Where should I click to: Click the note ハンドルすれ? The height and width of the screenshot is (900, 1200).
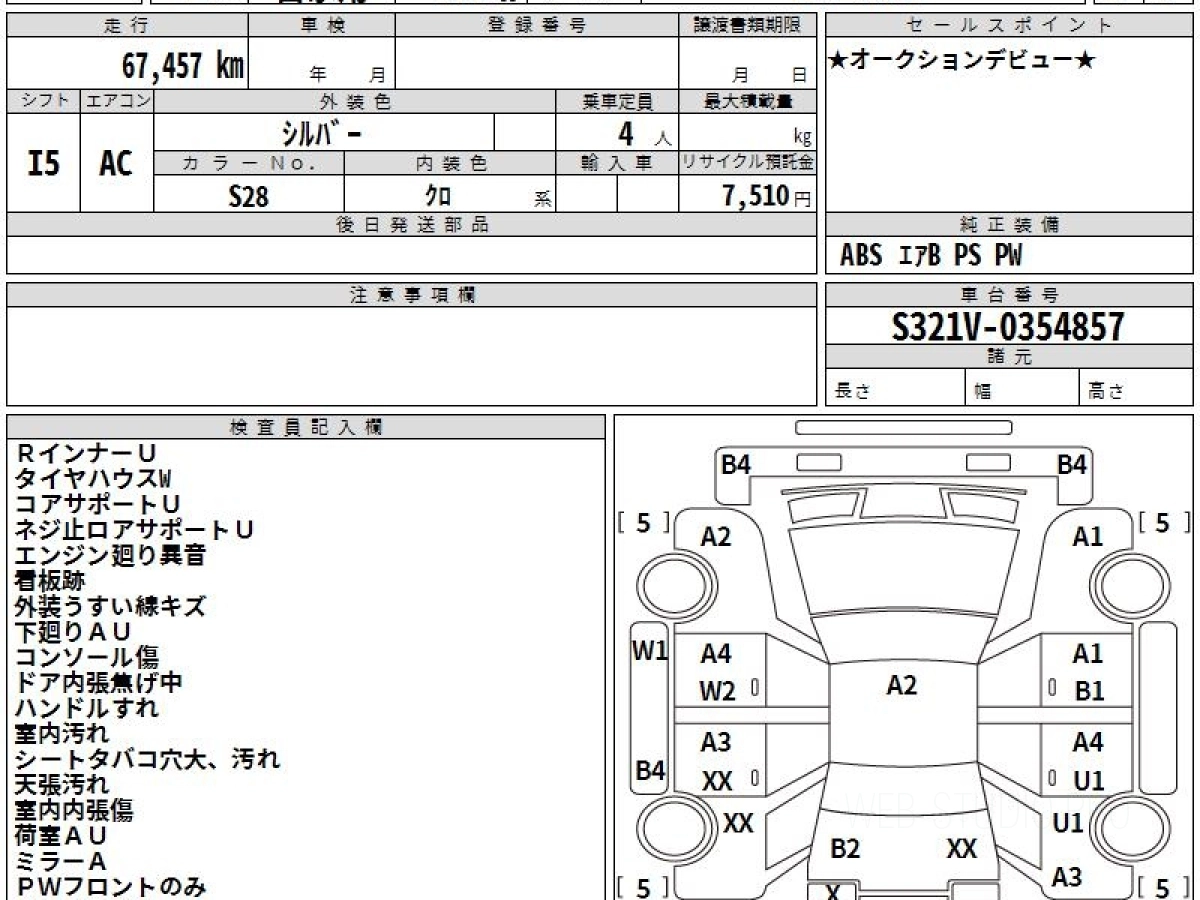(x=86, y=708)
